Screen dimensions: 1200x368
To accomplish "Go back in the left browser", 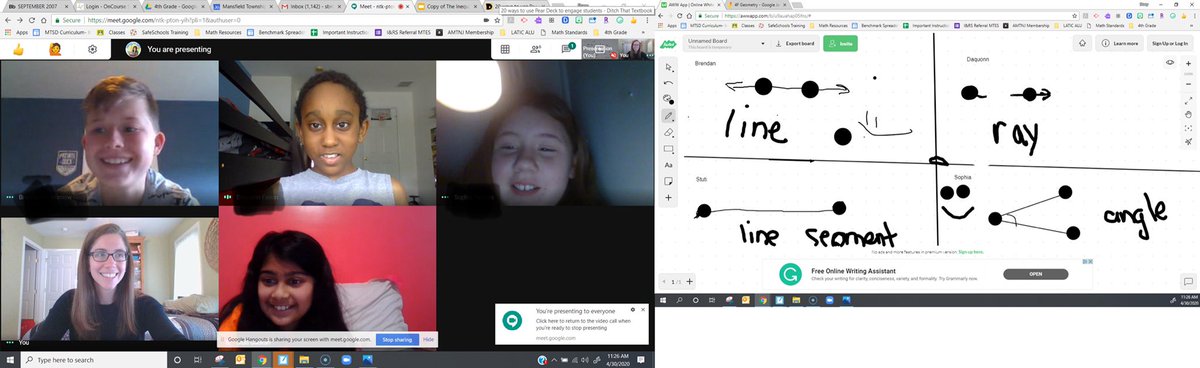I will (x=7, y=20).
